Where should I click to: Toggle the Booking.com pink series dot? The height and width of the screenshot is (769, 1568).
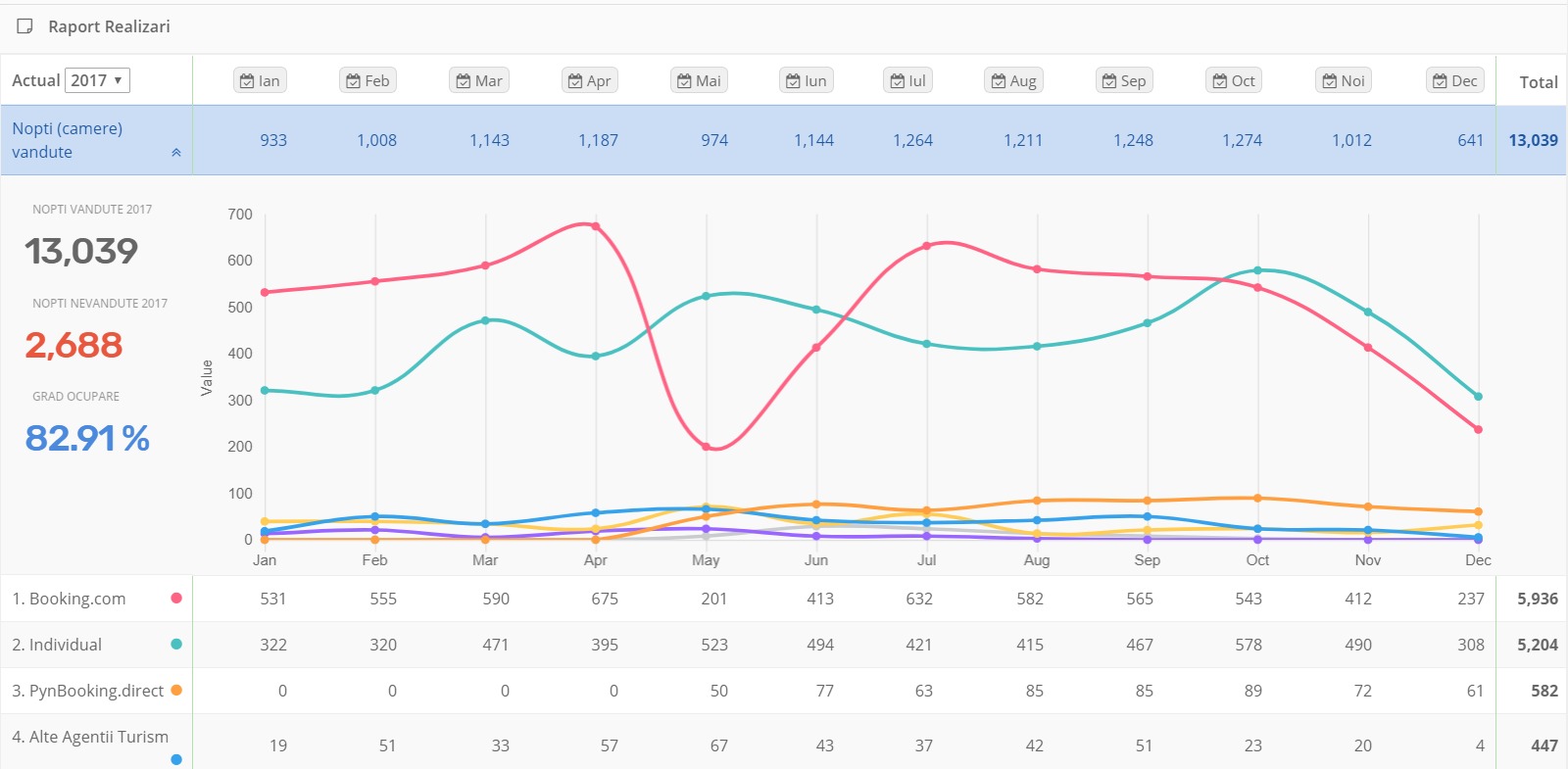pos(176,598)
